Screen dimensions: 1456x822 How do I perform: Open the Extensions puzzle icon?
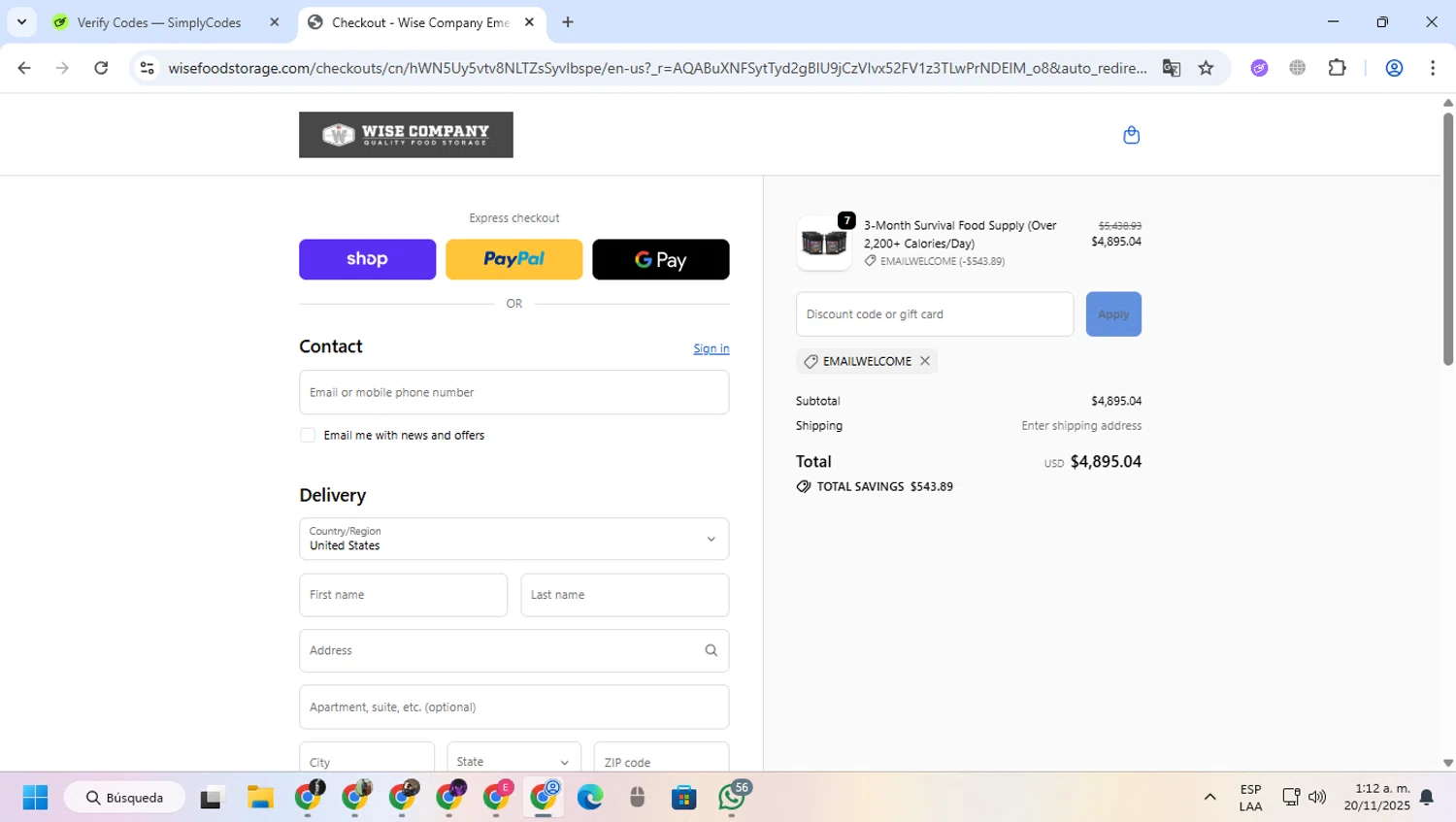(1337, 68)
